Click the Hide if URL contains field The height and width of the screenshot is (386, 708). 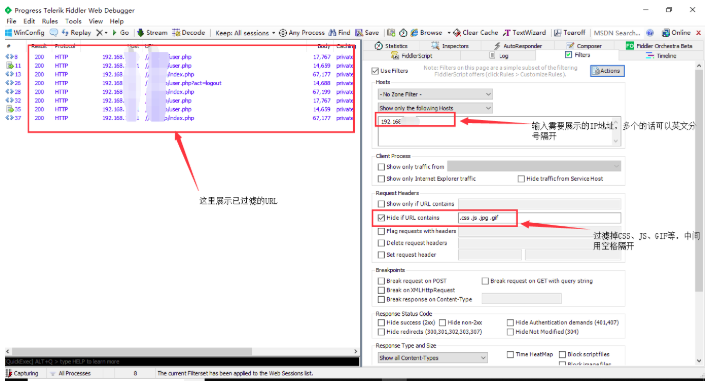click(539, 218)
